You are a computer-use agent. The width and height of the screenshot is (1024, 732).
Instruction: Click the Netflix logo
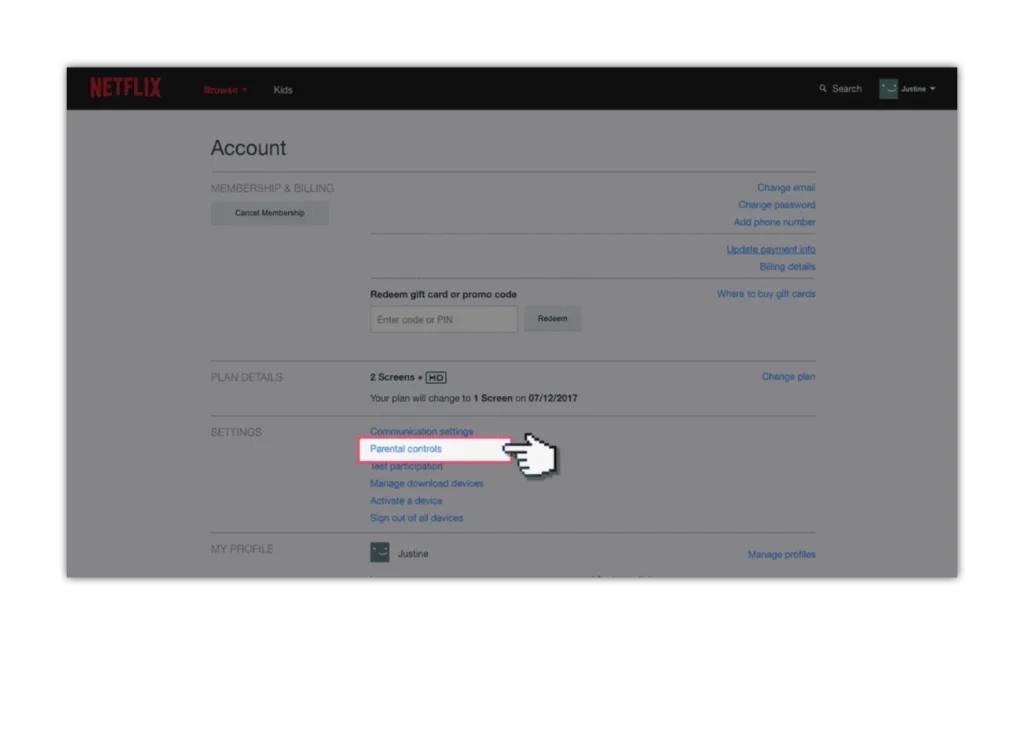coord(125,88)
